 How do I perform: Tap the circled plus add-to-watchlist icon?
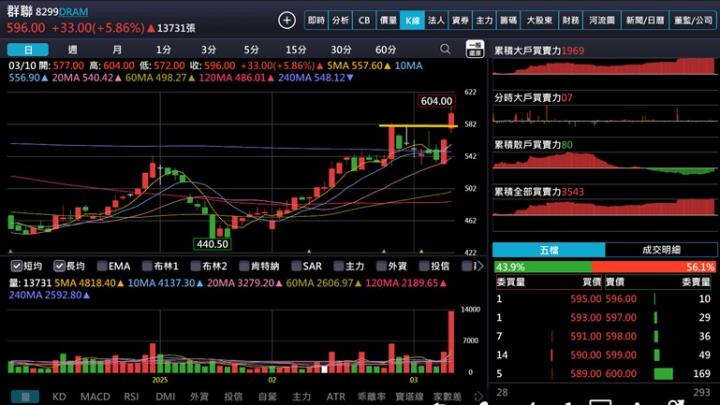(287, 20)
